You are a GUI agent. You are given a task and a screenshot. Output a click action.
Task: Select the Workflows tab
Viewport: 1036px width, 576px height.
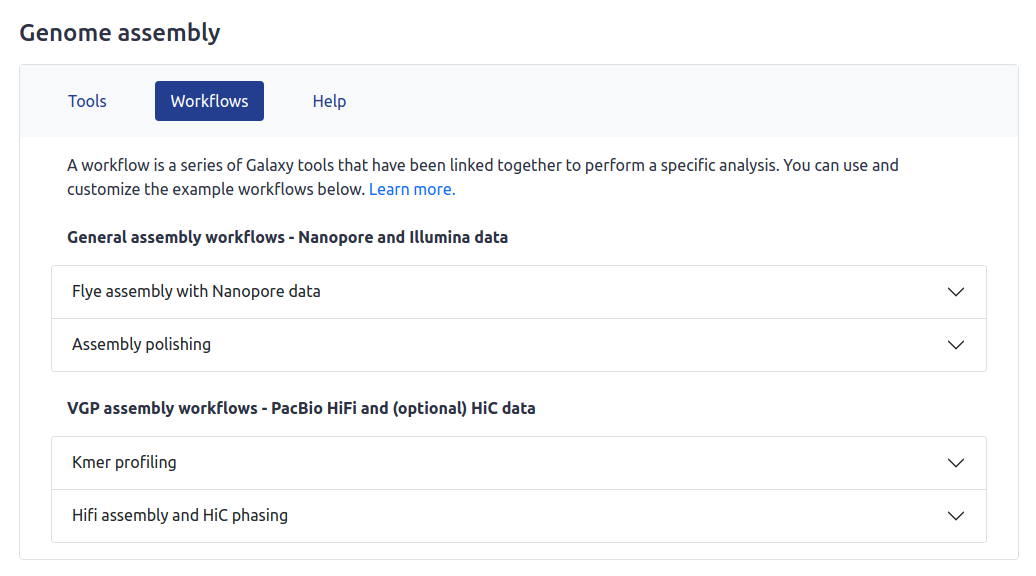209,101
